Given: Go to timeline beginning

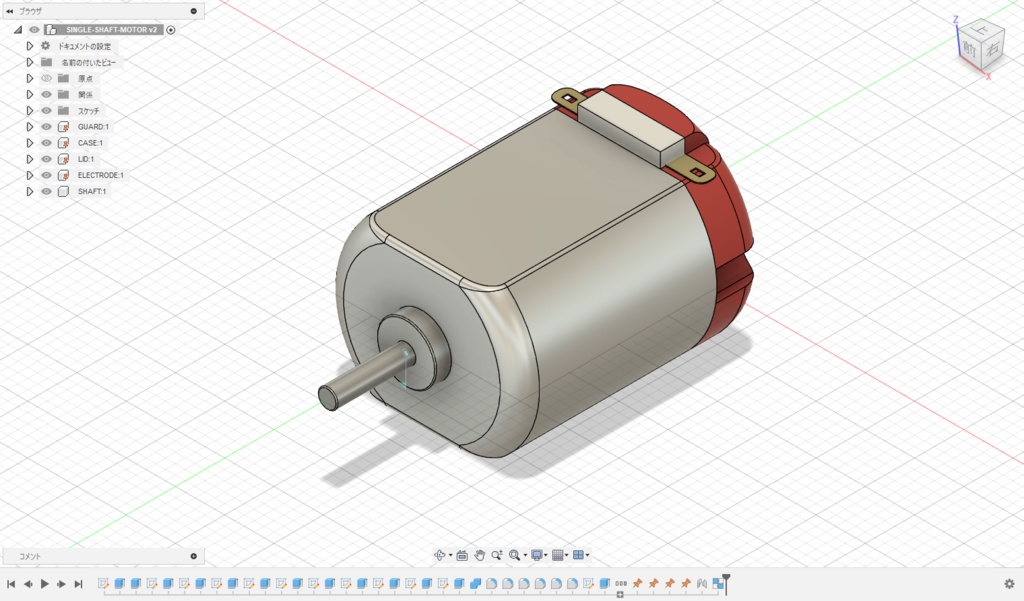Looking at the screenshot, I should coord(11,583).
